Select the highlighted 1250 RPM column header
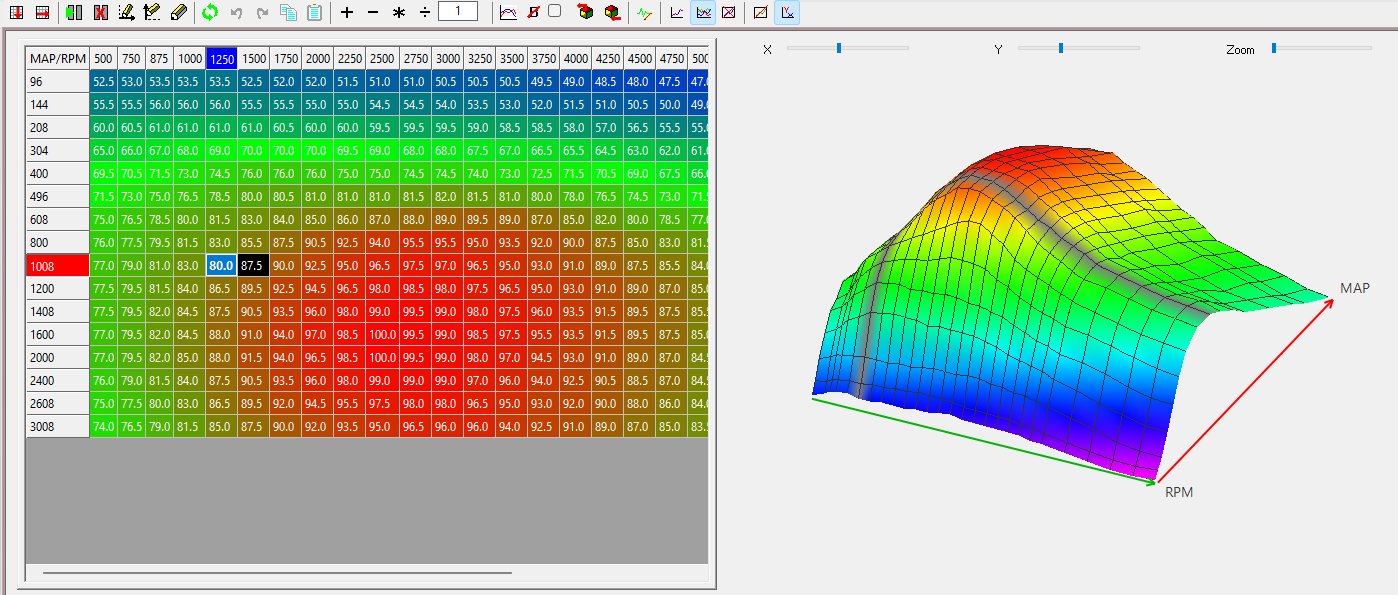 pos(221,59)
